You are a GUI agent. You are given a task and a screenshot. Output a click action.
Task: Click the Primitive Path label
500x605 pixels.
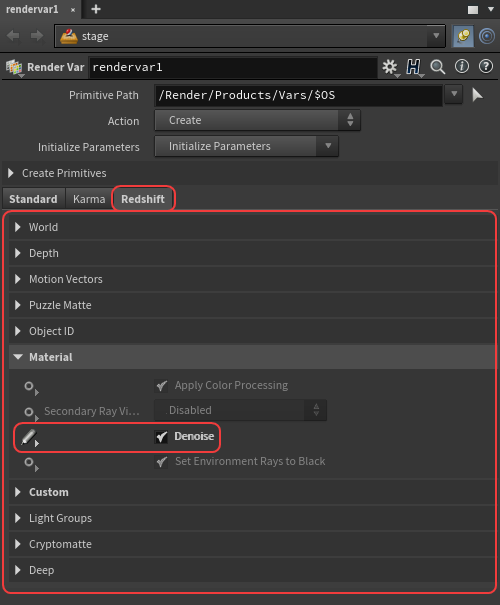104,95
